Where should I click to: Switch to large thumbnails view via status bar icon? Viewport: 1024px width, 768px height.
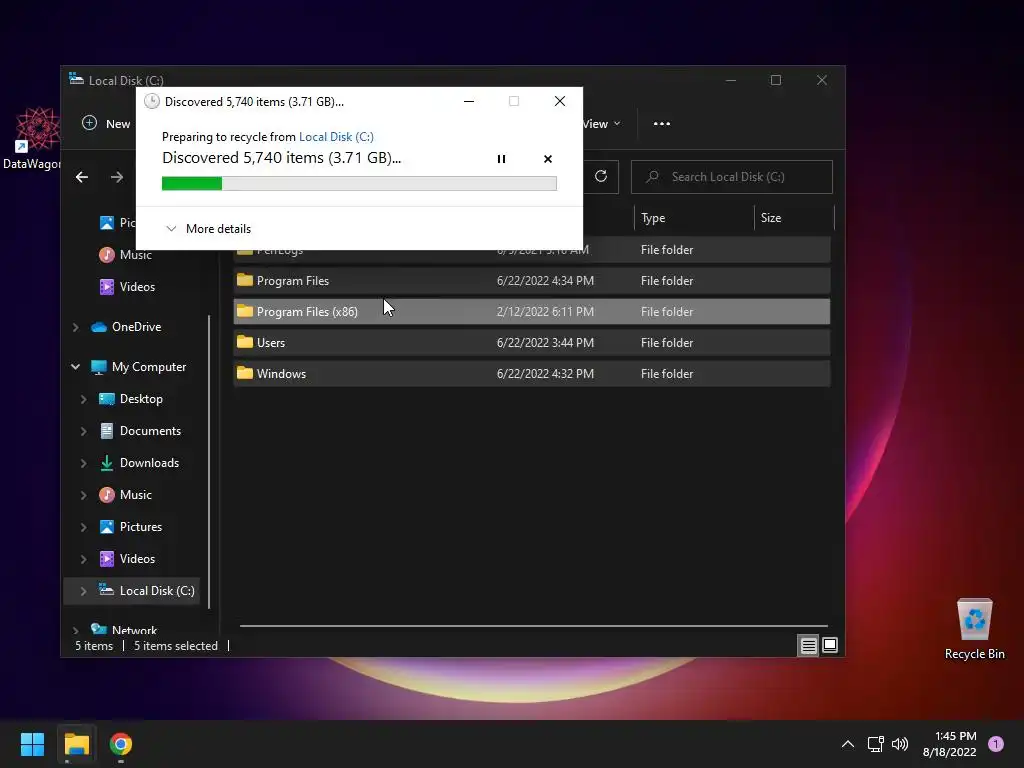[x=830, y=646]
